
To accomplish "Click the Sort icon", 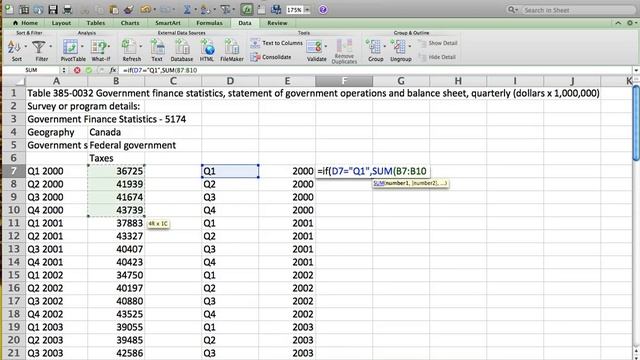I will point(14,47).
